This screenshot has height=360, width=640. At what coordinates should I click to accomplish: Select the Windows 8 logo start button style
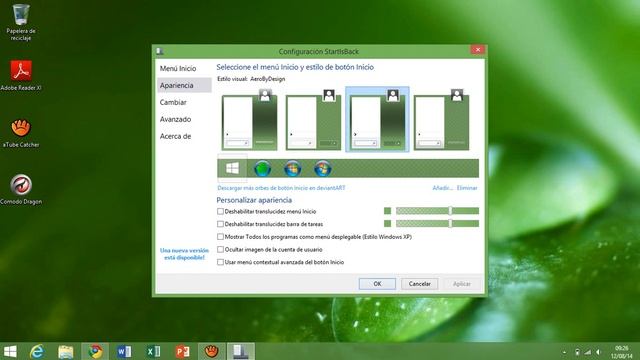(x=232, y=168)
